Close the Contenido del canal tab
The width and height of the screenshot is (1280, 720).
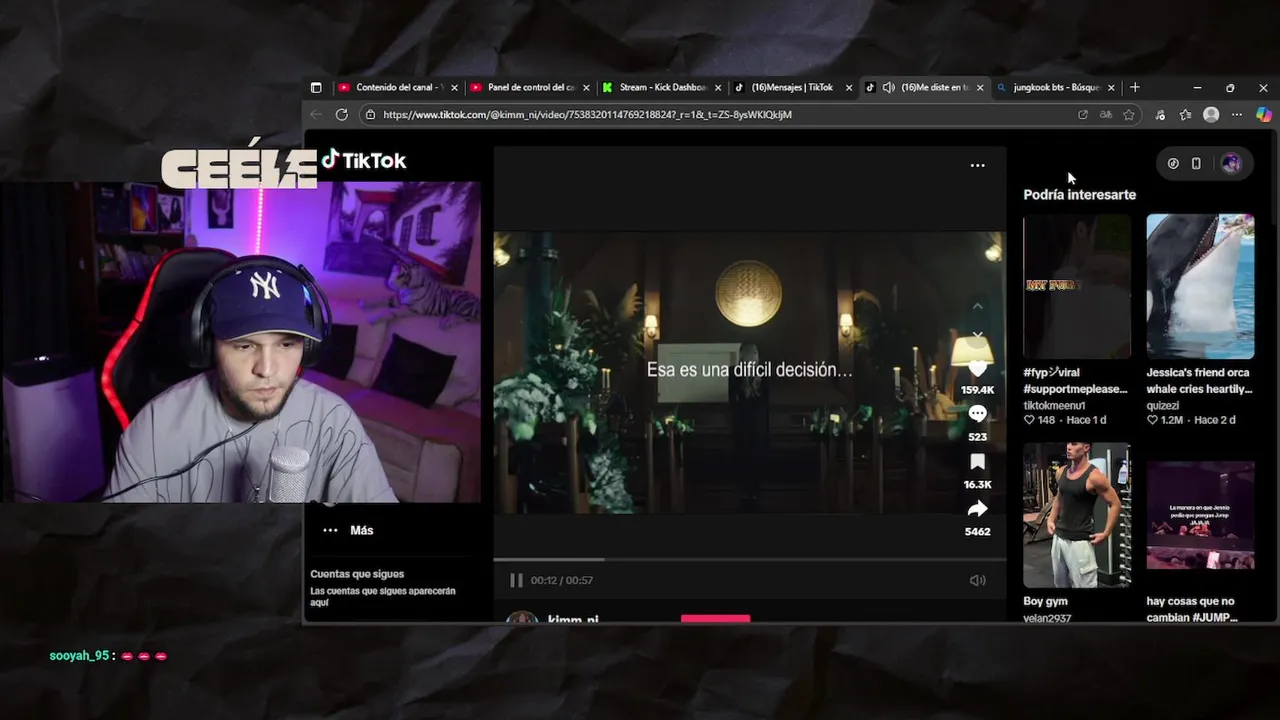(454, 88)
